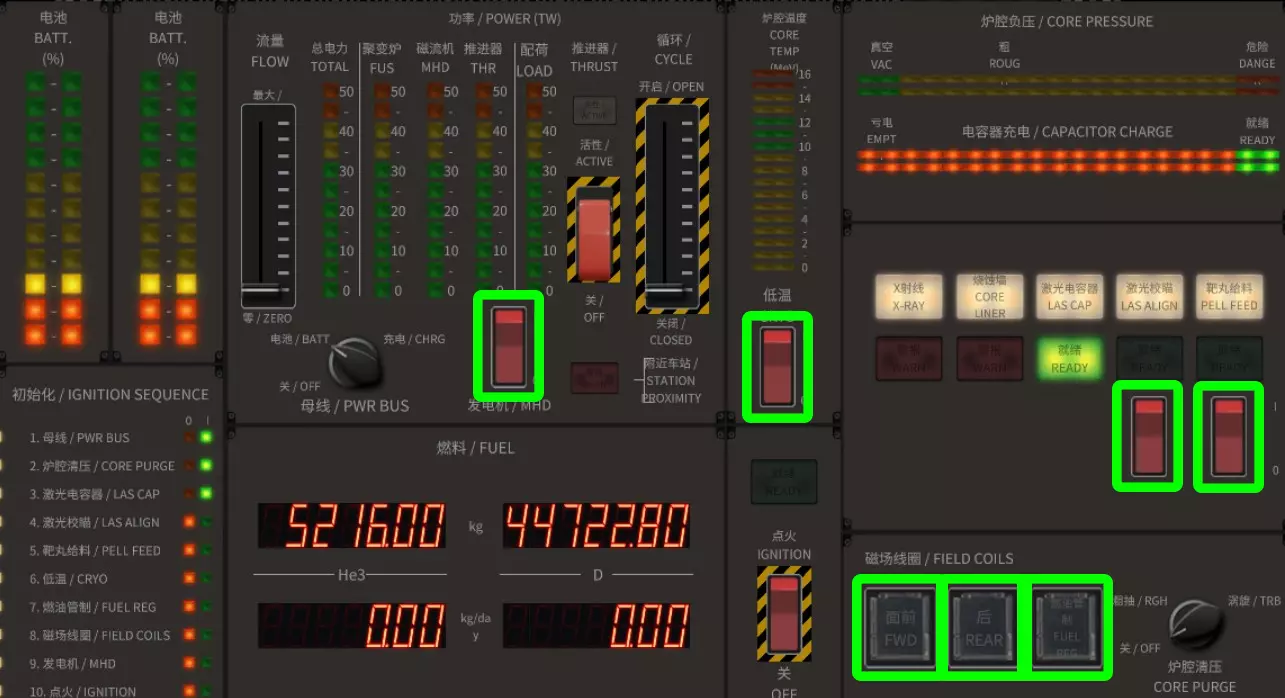Click orange LED for FUEL REG step
The height and width of the screenshot is (698, 1285).
188,606
